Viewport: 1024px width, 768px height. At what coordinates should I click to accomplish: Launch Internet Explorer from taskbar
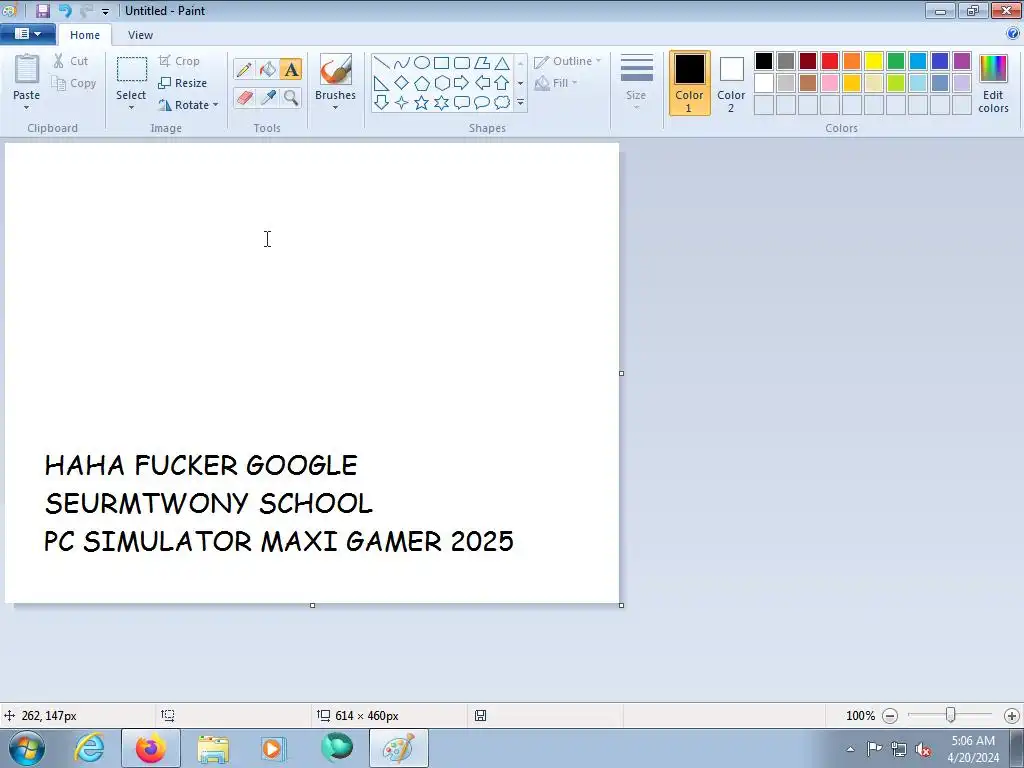point(89,748)
